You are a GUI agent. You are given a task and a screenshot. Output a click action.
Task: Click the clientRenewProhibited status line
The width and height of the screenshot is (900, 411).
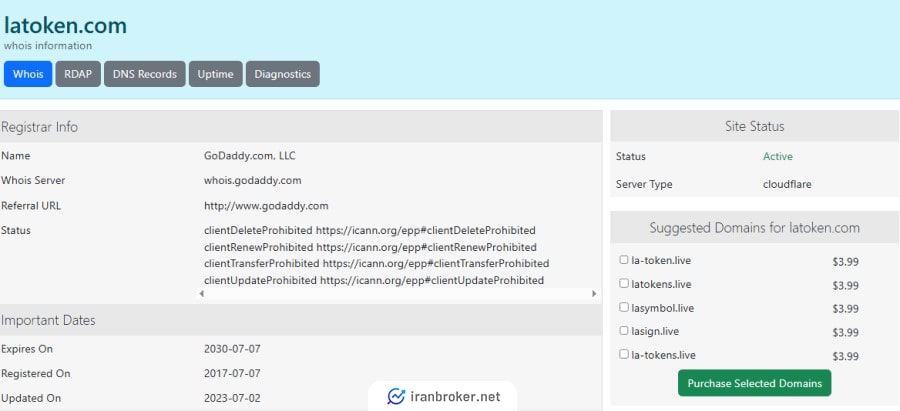pyautogui.click(x=370, y=247)
